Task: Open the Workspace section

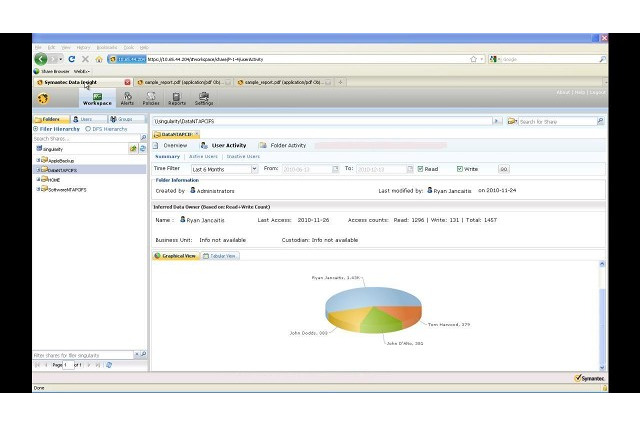Action: click(97, 99)
